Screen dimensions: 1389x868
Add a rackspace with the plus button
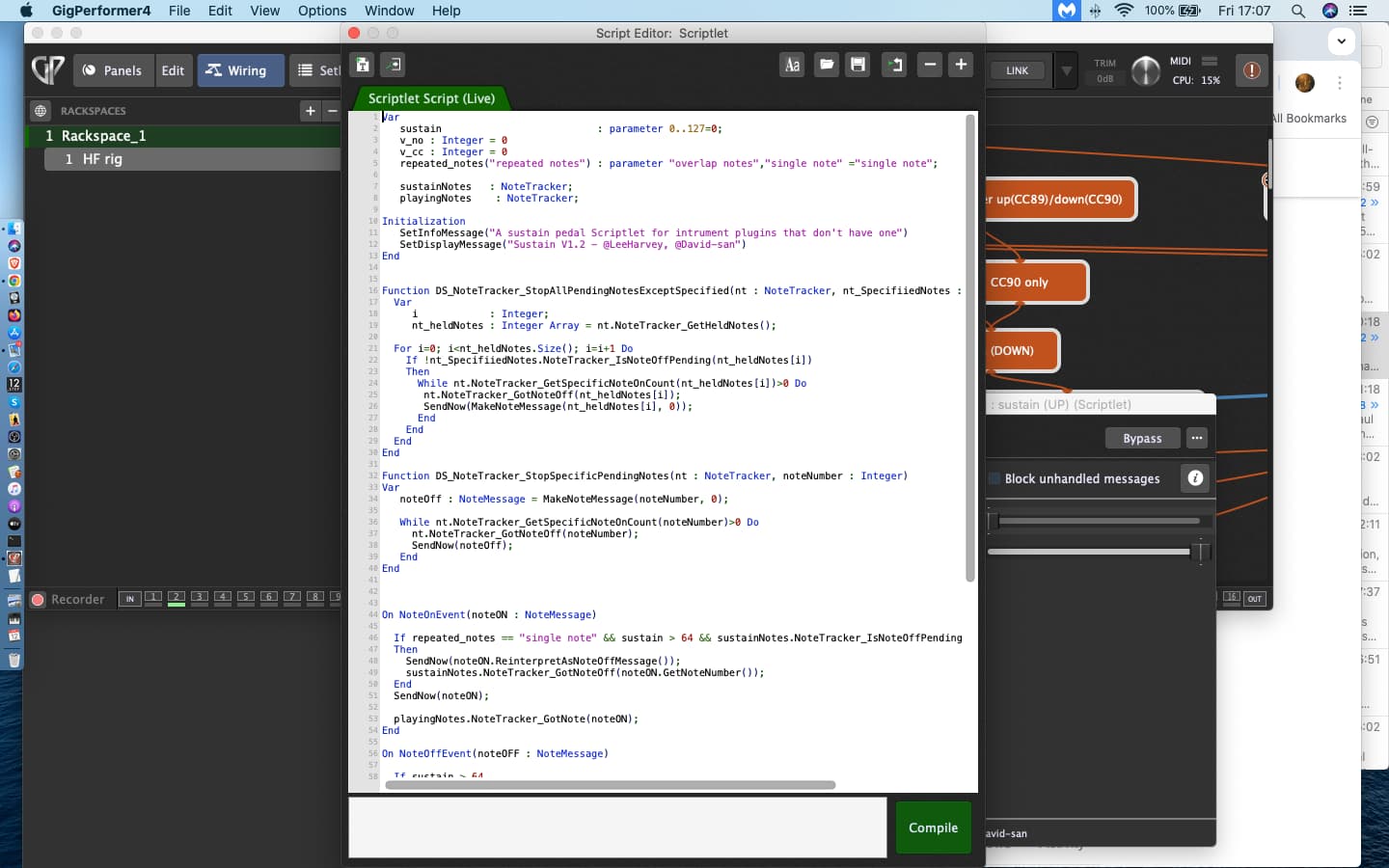[x=310, y=111]
